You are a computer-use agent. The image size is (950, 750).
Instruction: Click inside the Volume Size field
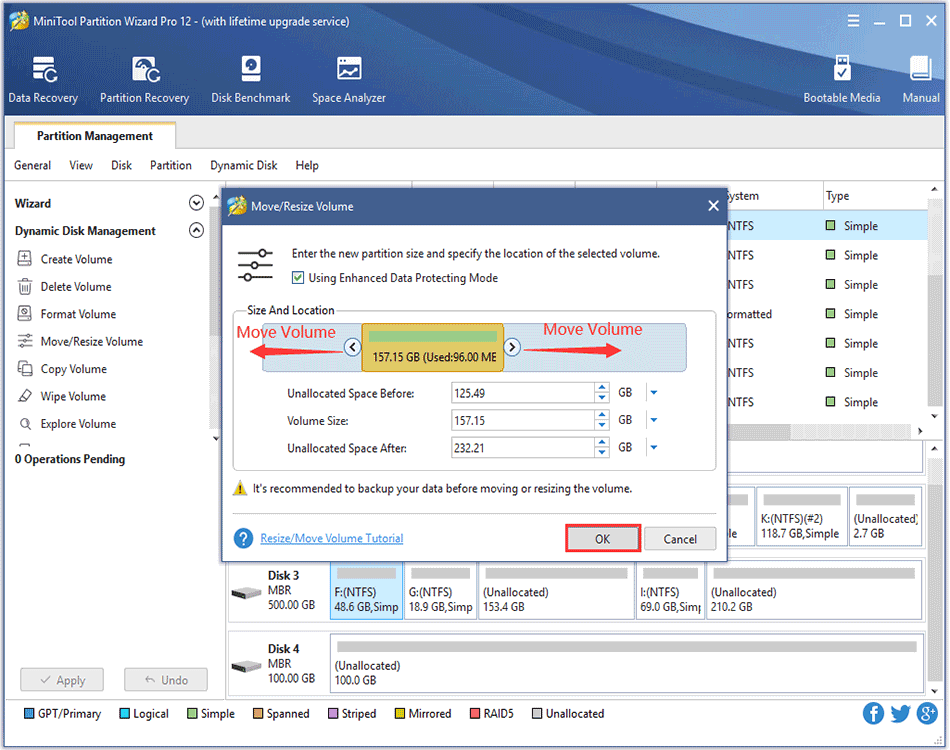coord(523,420)
